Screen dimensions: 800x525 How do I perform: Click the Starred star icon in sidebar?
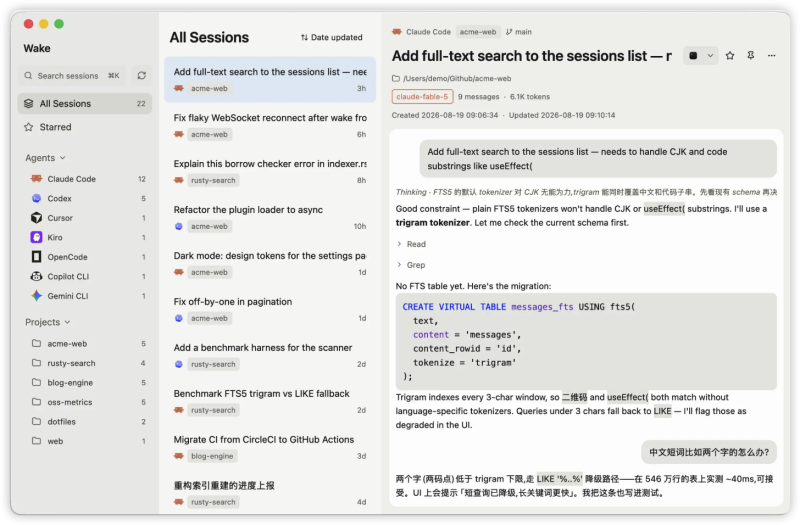click(x=29, y=127)
